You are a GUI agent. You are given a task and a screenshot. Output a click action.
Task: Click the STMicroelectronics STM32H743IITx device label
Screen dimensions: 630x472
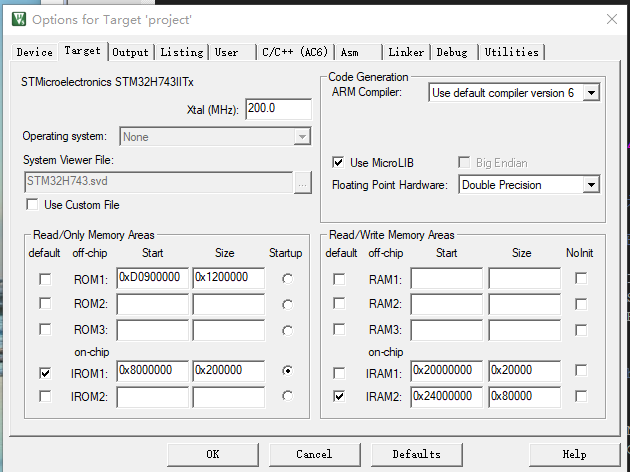point(107,82)
